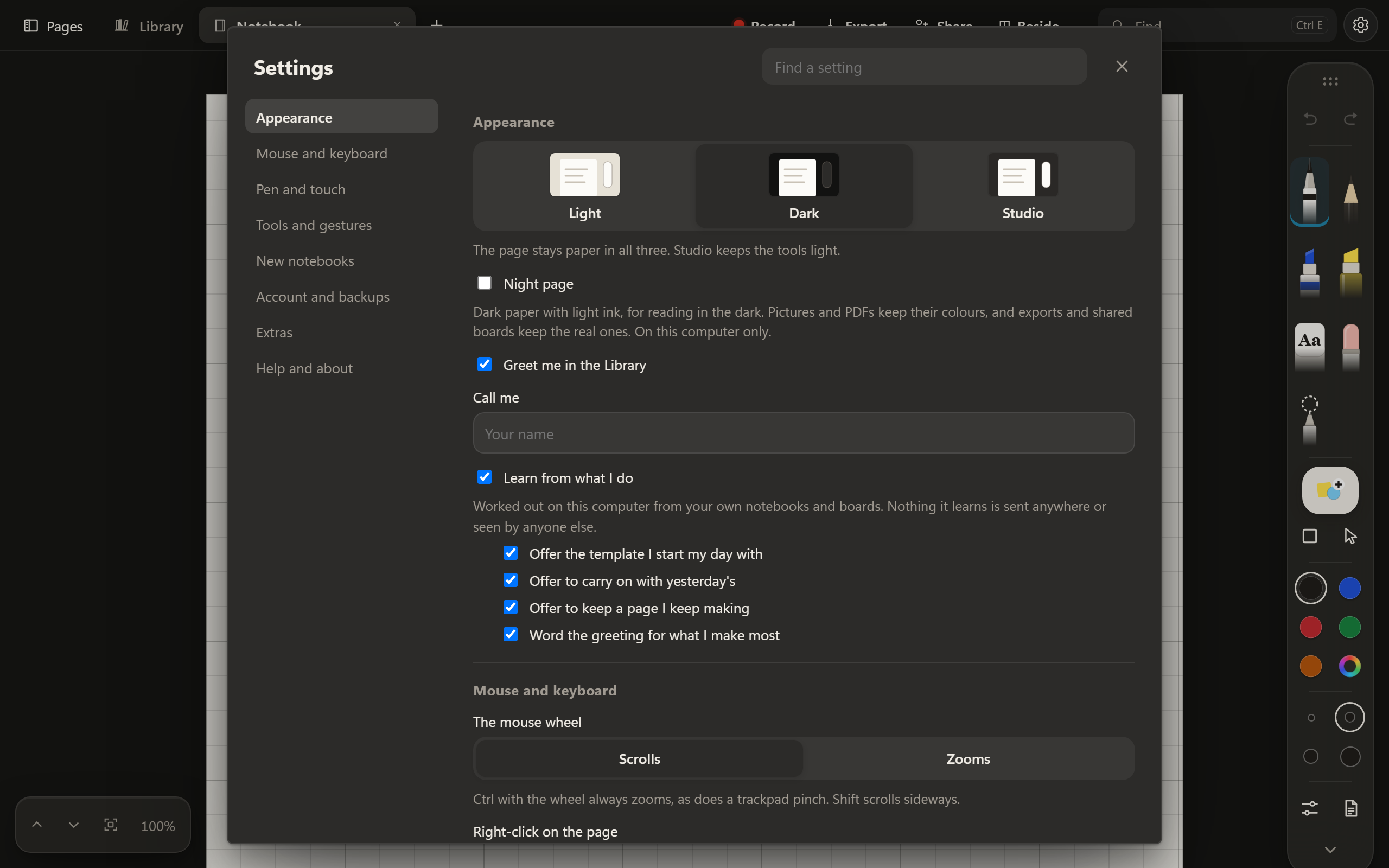Choose the Studio appearance theme
Screen dimensions: 1389x868
[x=1023, y=186]
